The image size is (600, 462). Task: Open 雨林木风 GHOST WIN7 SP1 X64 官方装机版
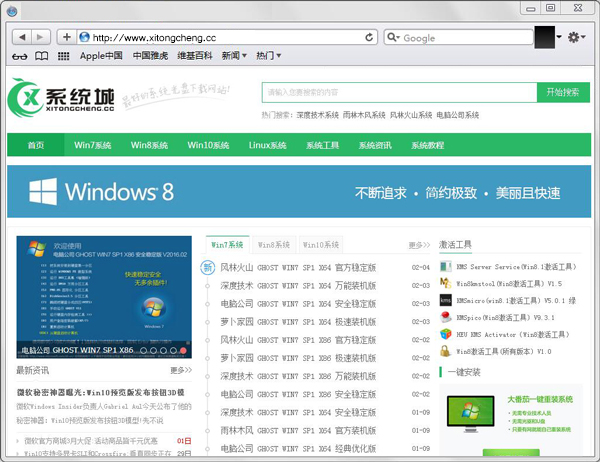point(298,430)
